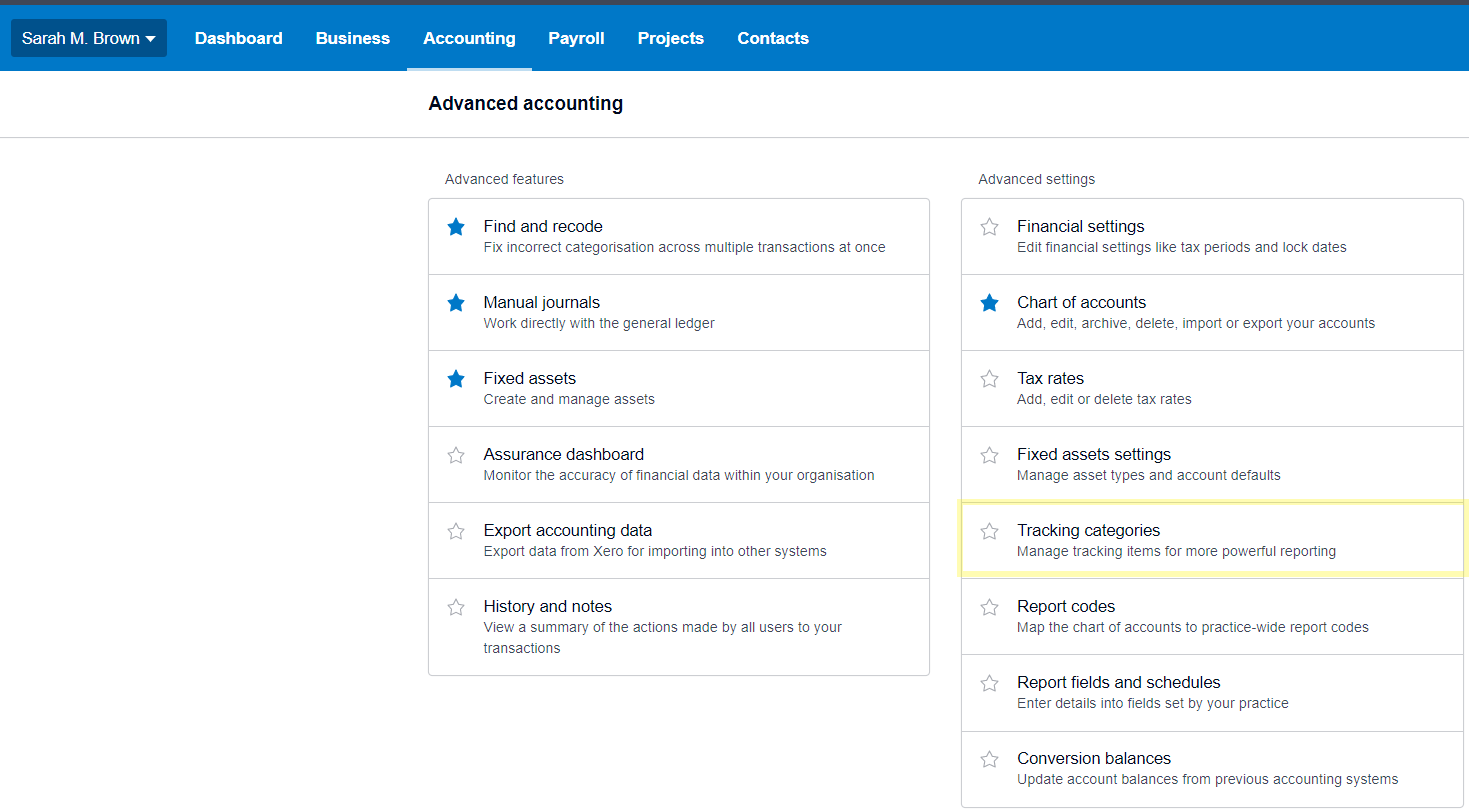Unstar the Find and recode favourite
The width and height of the screenshot is (1469, 812).
click(456, 227)
